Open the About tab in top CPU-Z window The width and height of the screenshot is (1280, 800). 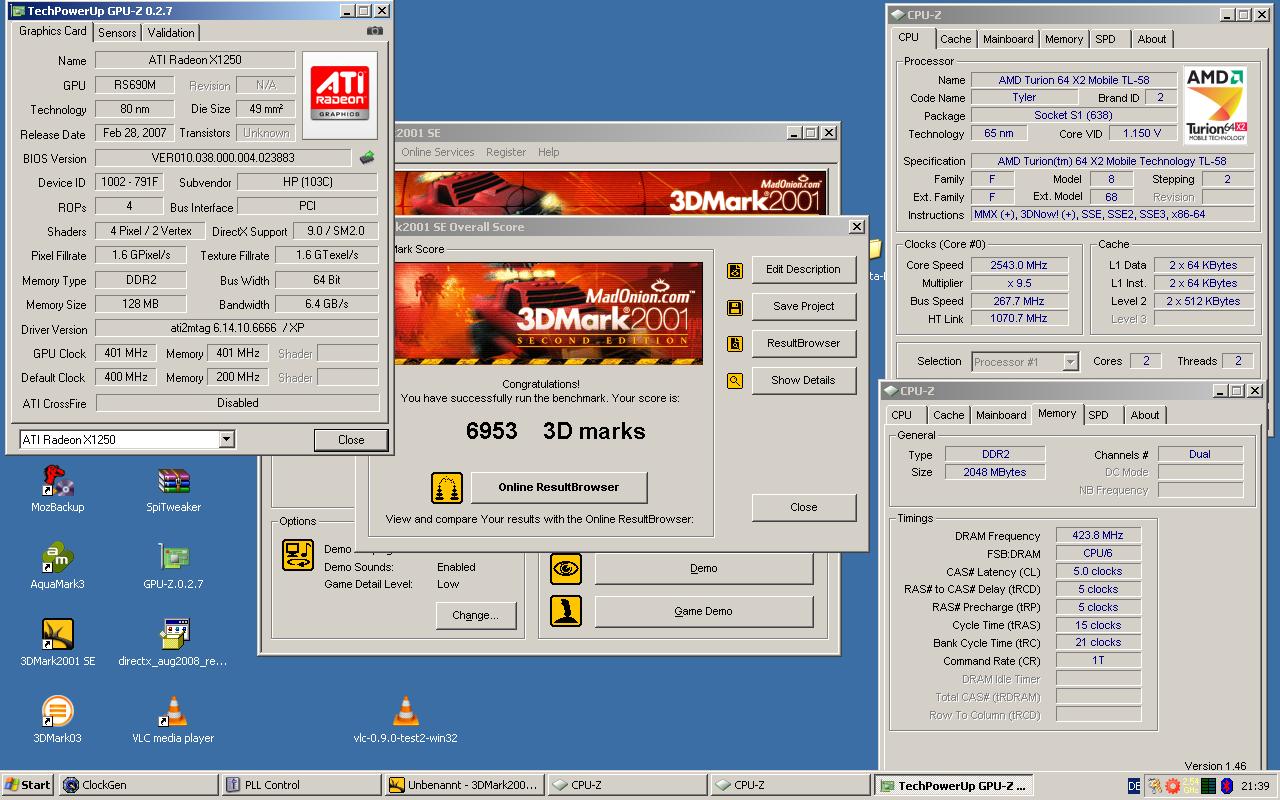[x=1152, y=39]
